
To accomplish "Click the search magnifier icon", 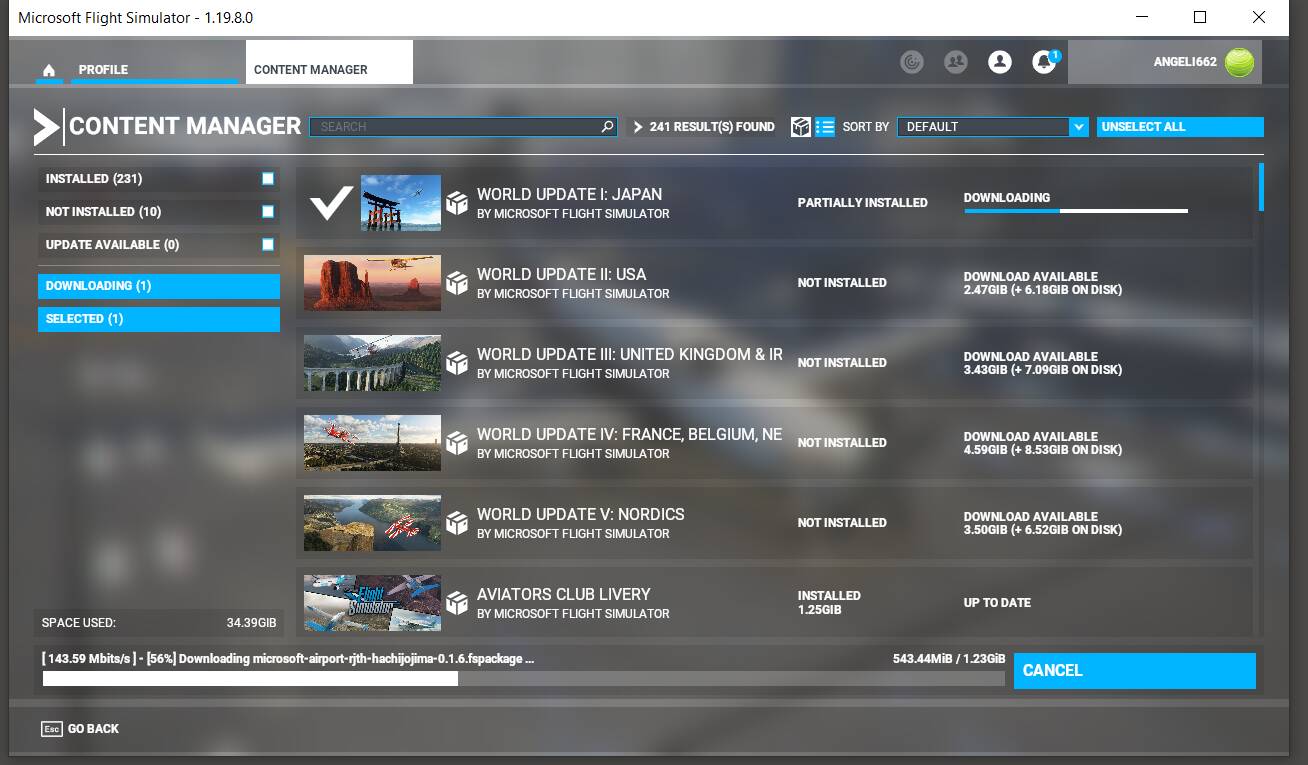I will tap(607, 127).
